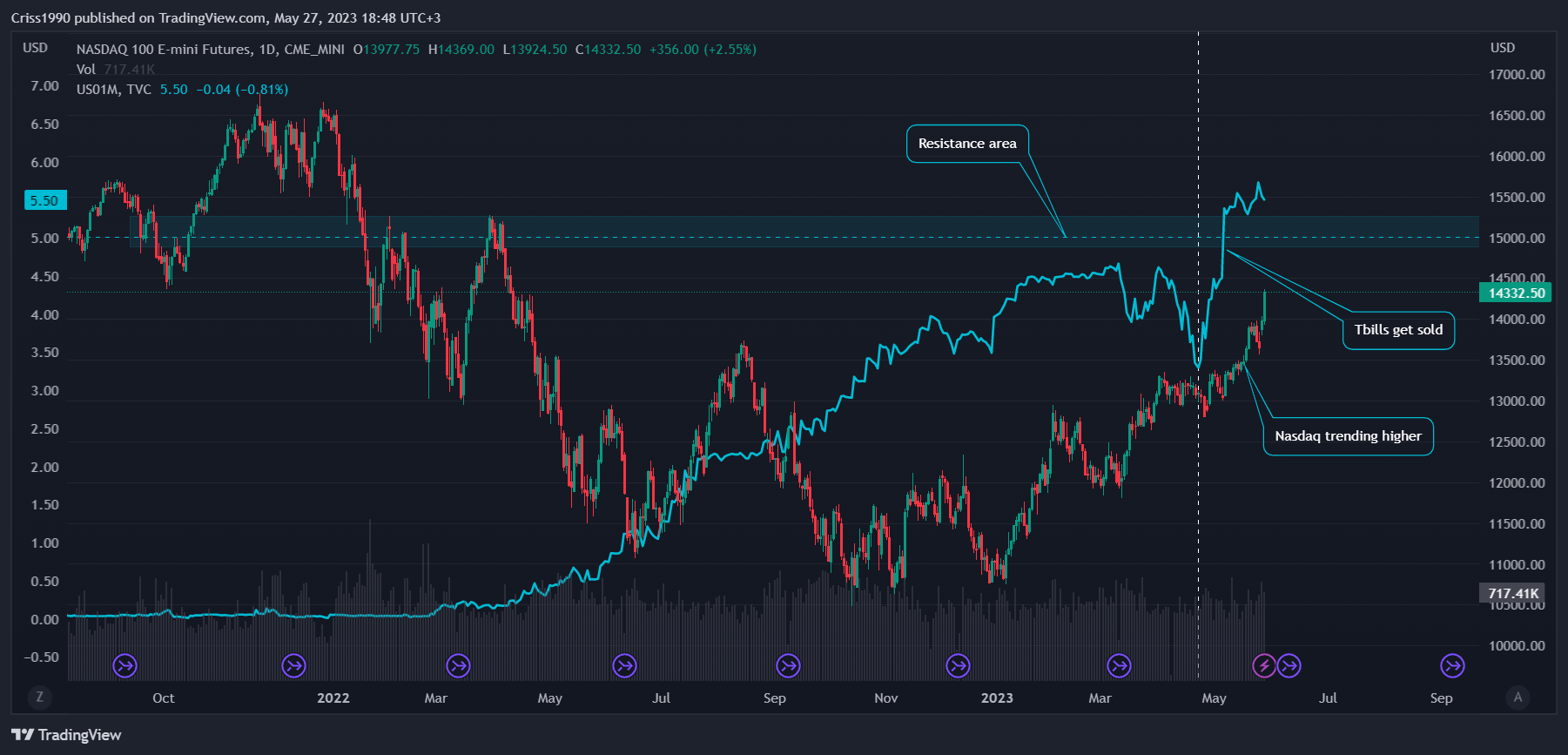Viewport: 1568px width, 755px height.
Task: Click the 10000.00 price axis label
Action: click(x=1517, y=646)
